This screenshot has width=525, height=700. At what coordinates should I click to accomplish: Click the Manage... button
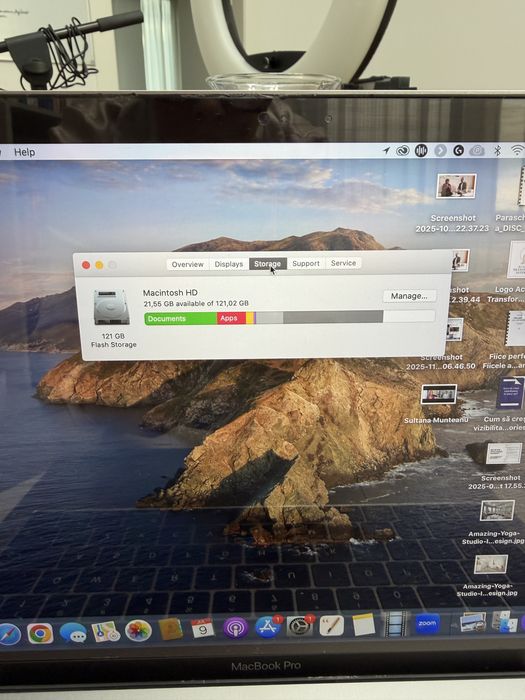coord(409,296)
